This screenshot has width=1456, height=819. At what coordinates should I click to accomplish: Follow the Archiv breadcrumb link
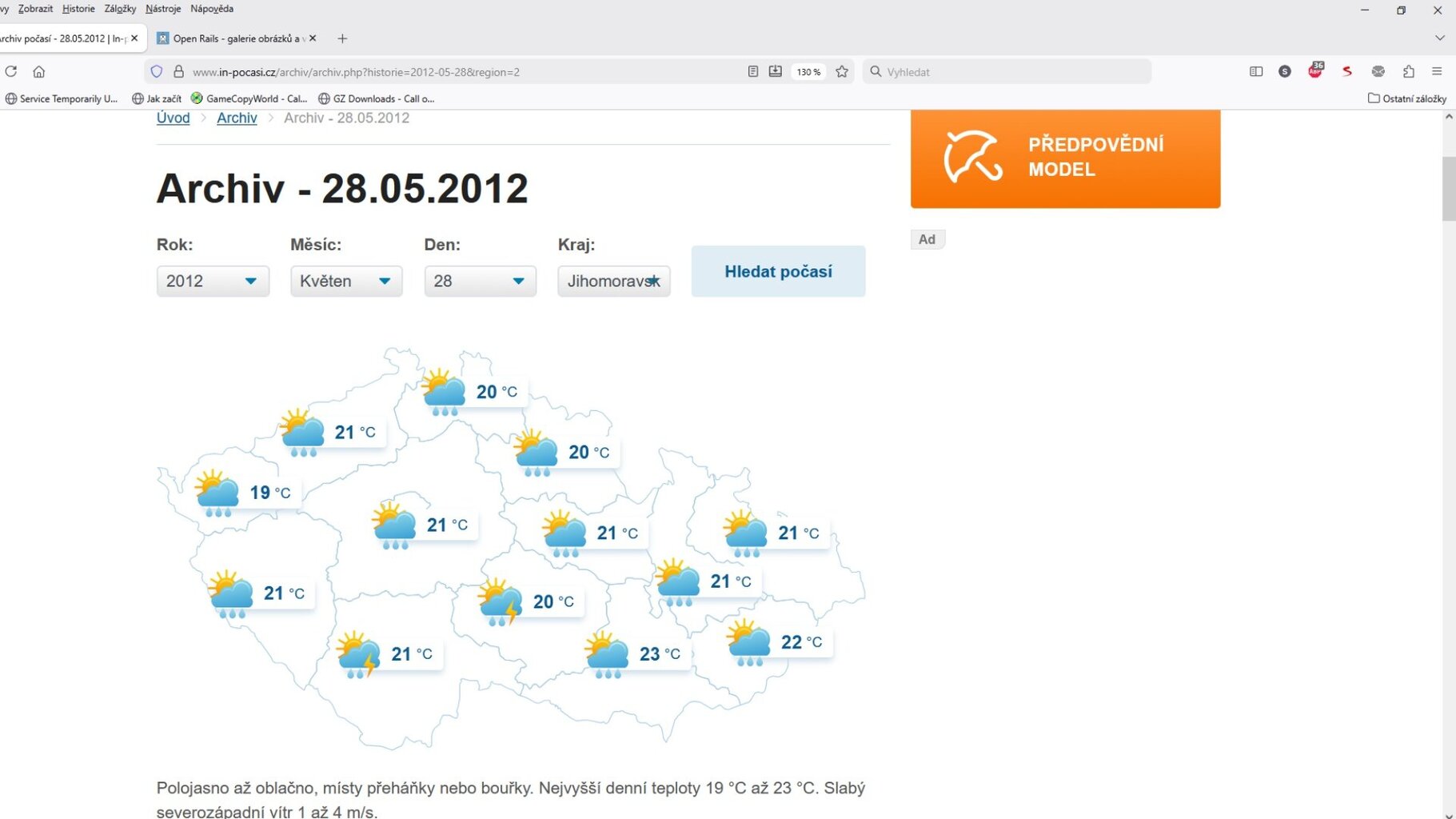pos(237,118)
